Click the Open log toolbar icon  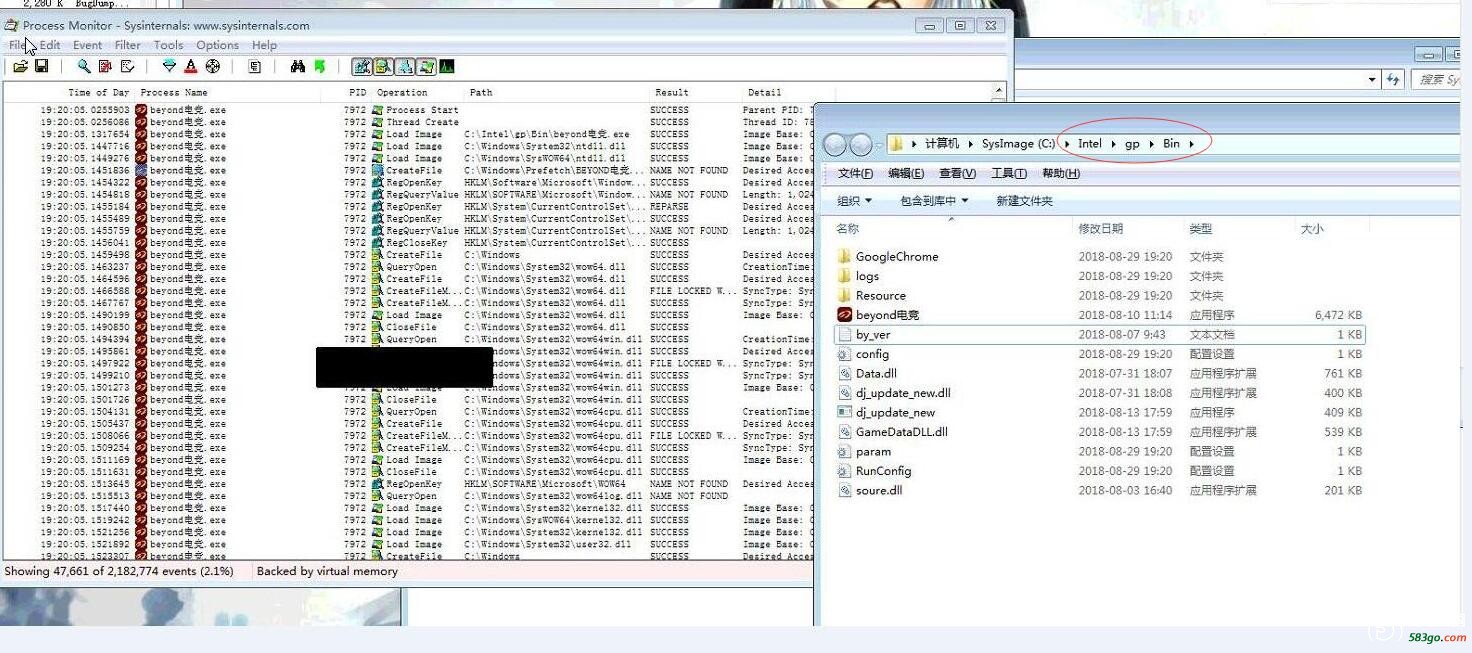(20, 67)
